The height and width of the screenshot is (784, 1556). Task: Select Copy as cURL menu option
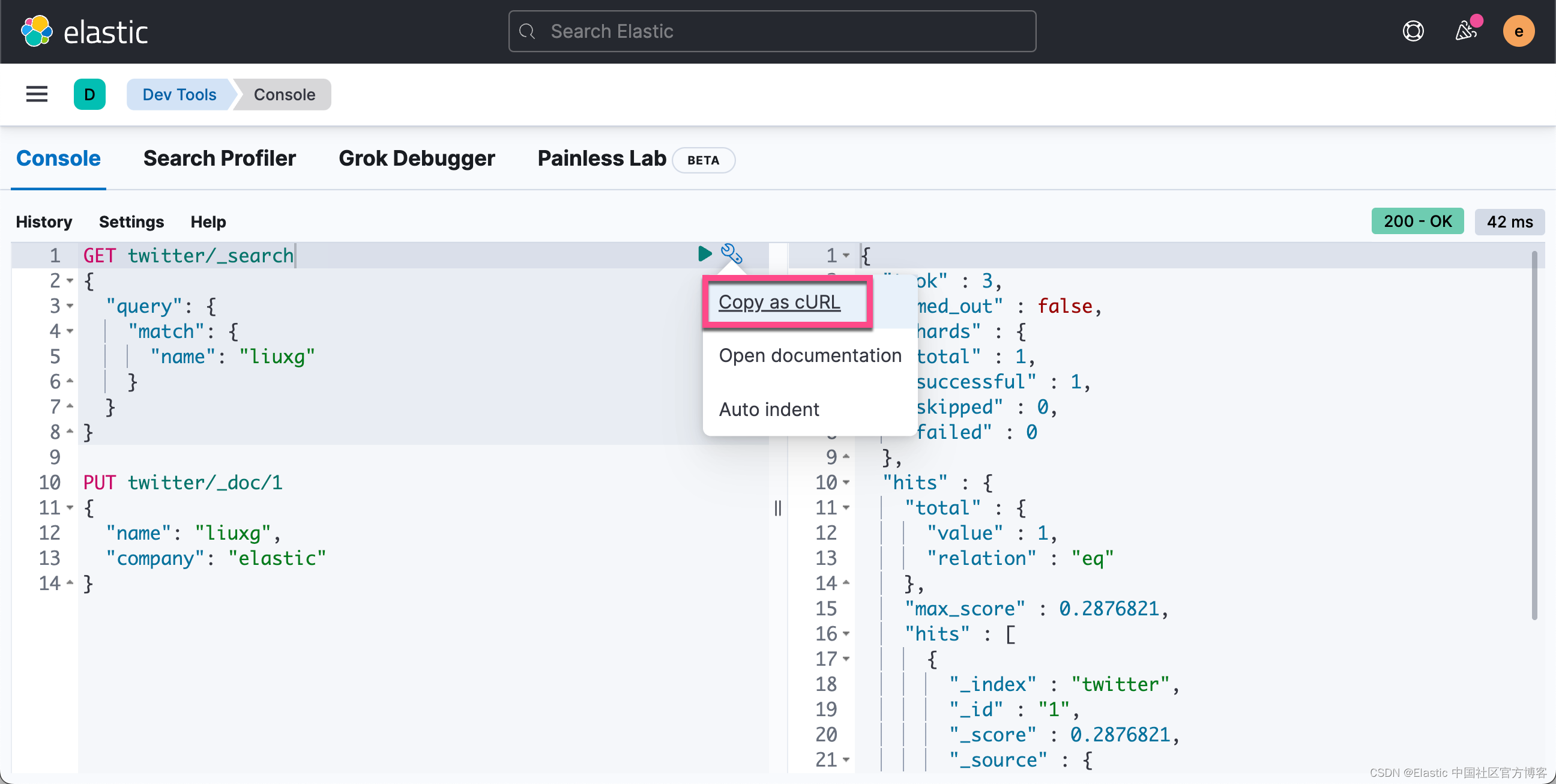point(779,302)
